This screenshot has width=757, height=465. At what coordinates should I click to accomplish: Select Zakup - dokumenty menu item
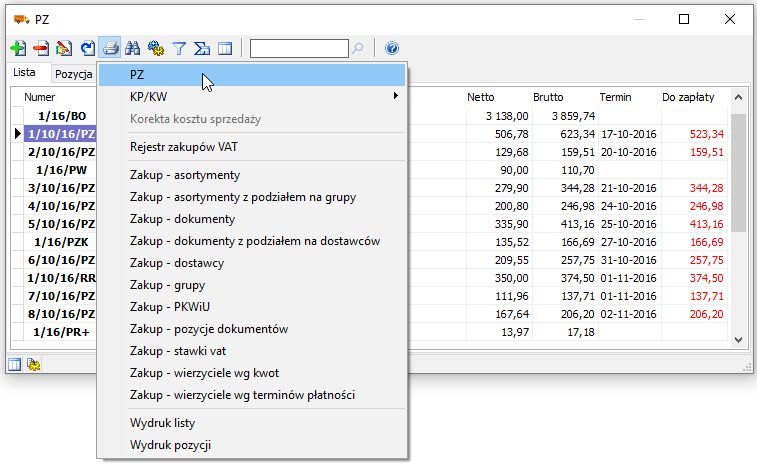point(252,219)
